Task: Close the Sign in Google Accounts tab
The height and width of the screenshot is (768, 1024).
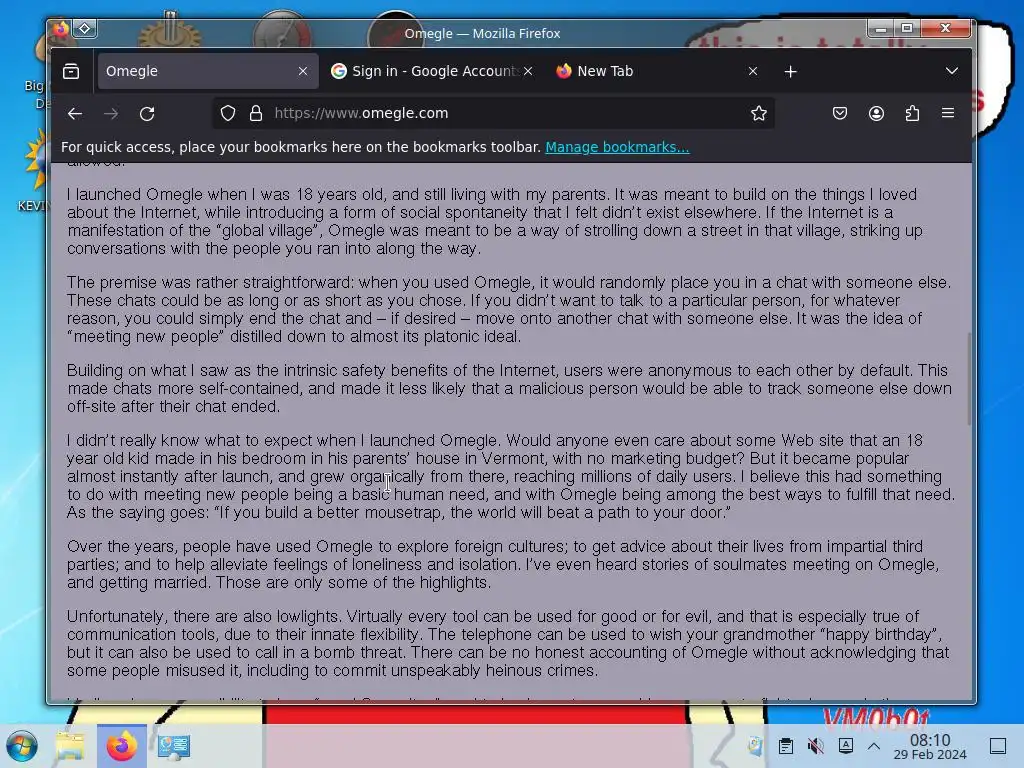Action: (528, 71)
